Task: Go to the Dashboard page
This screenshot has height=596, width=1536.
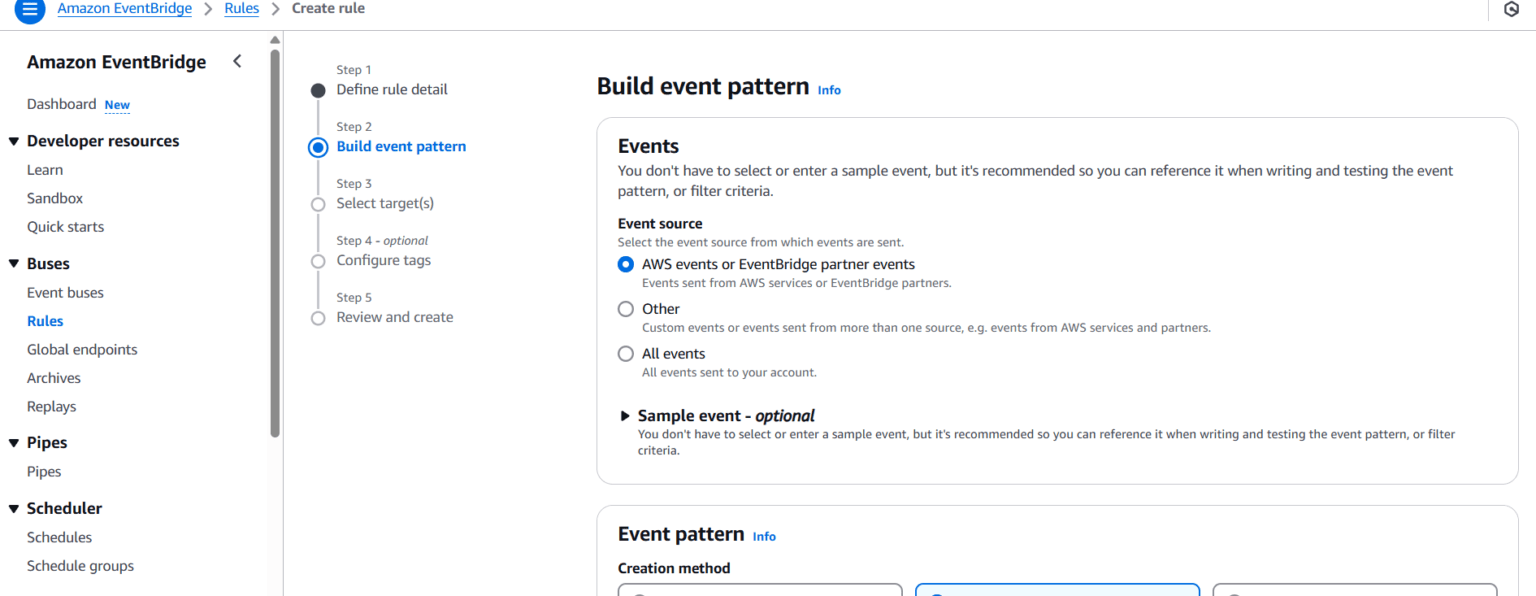Action: click(x=61, y=104)
